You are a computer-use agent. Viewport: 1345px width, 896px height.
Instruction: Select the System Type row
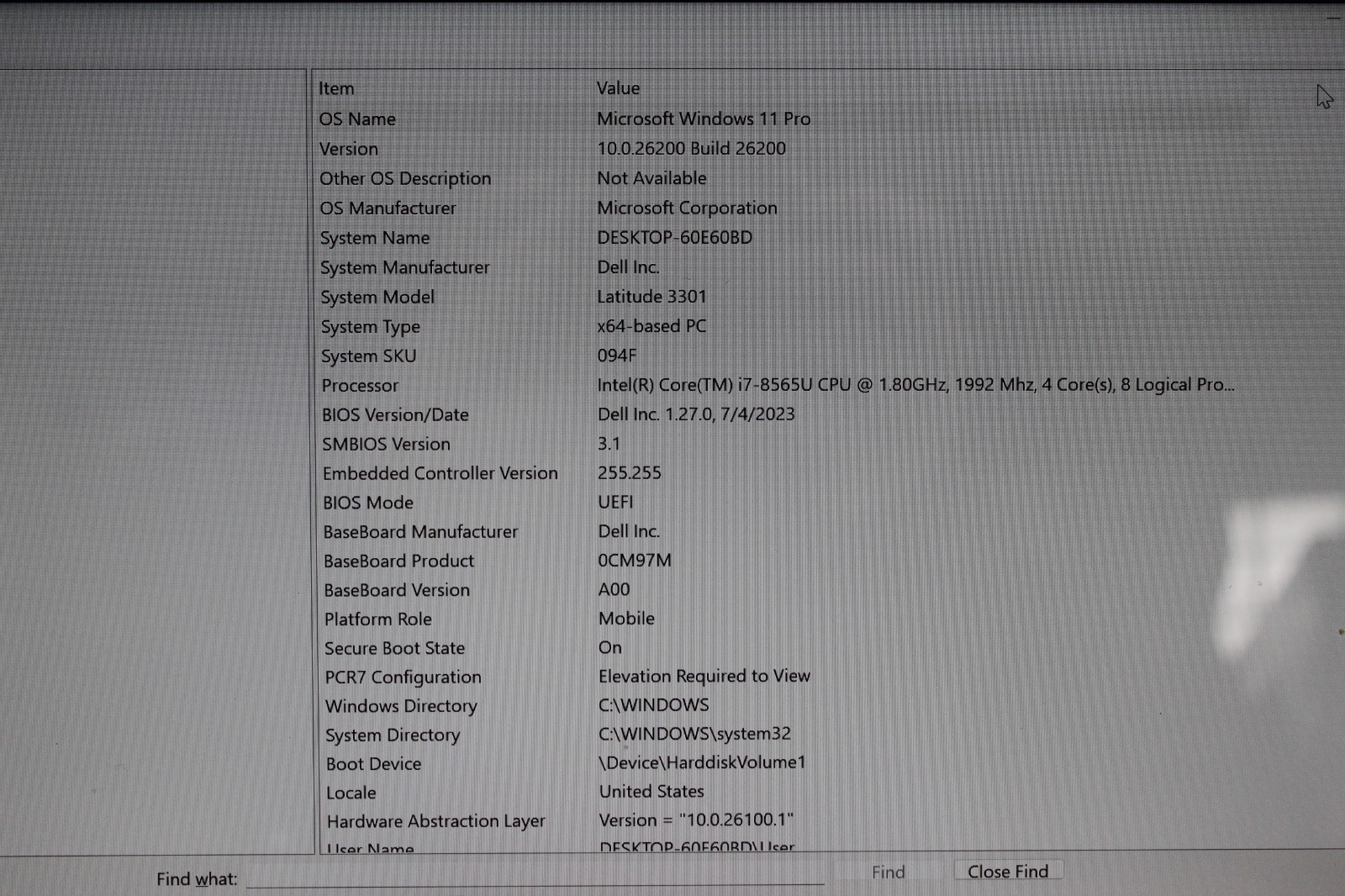[x=371, y=327]
